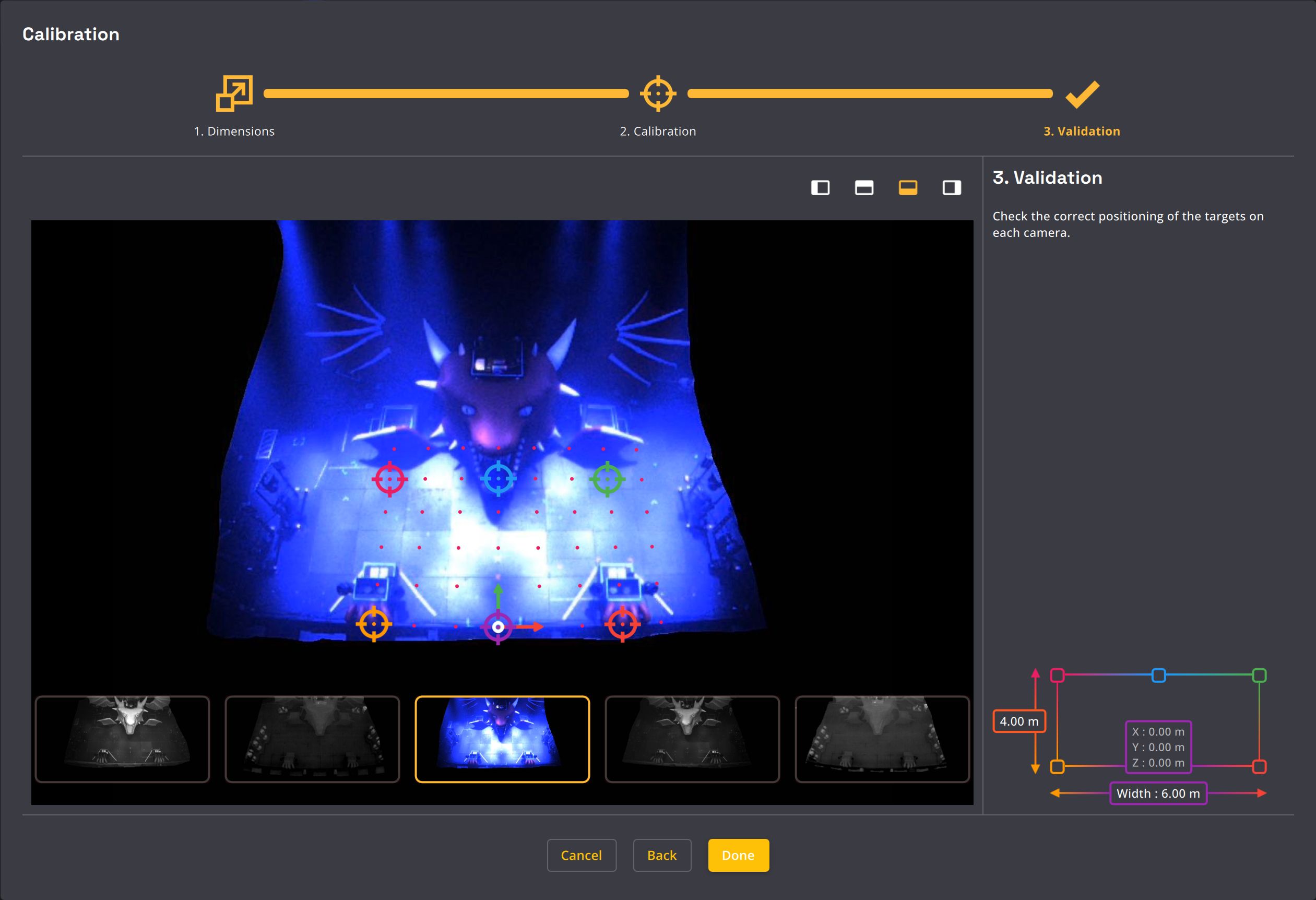Image resolution: width=1316 pixels, height=900 pixels.
Task: Switch to right panel layout icon
Action: [951, 187]
